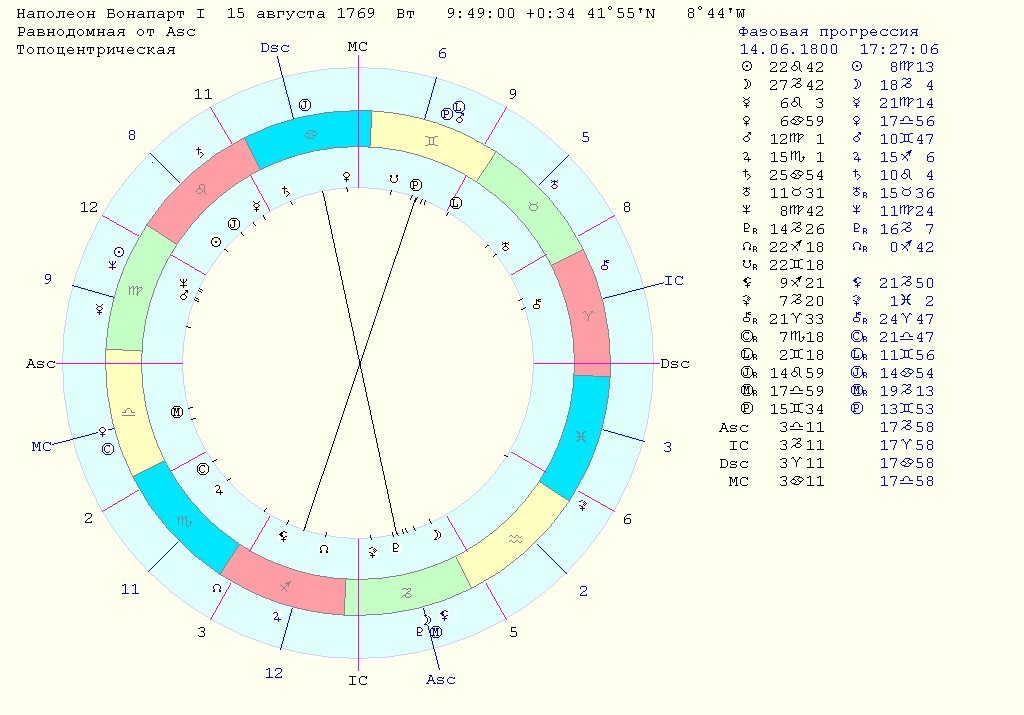Select the black house number 12 on the wheel
1024x715 pixels.
(89, 208)
